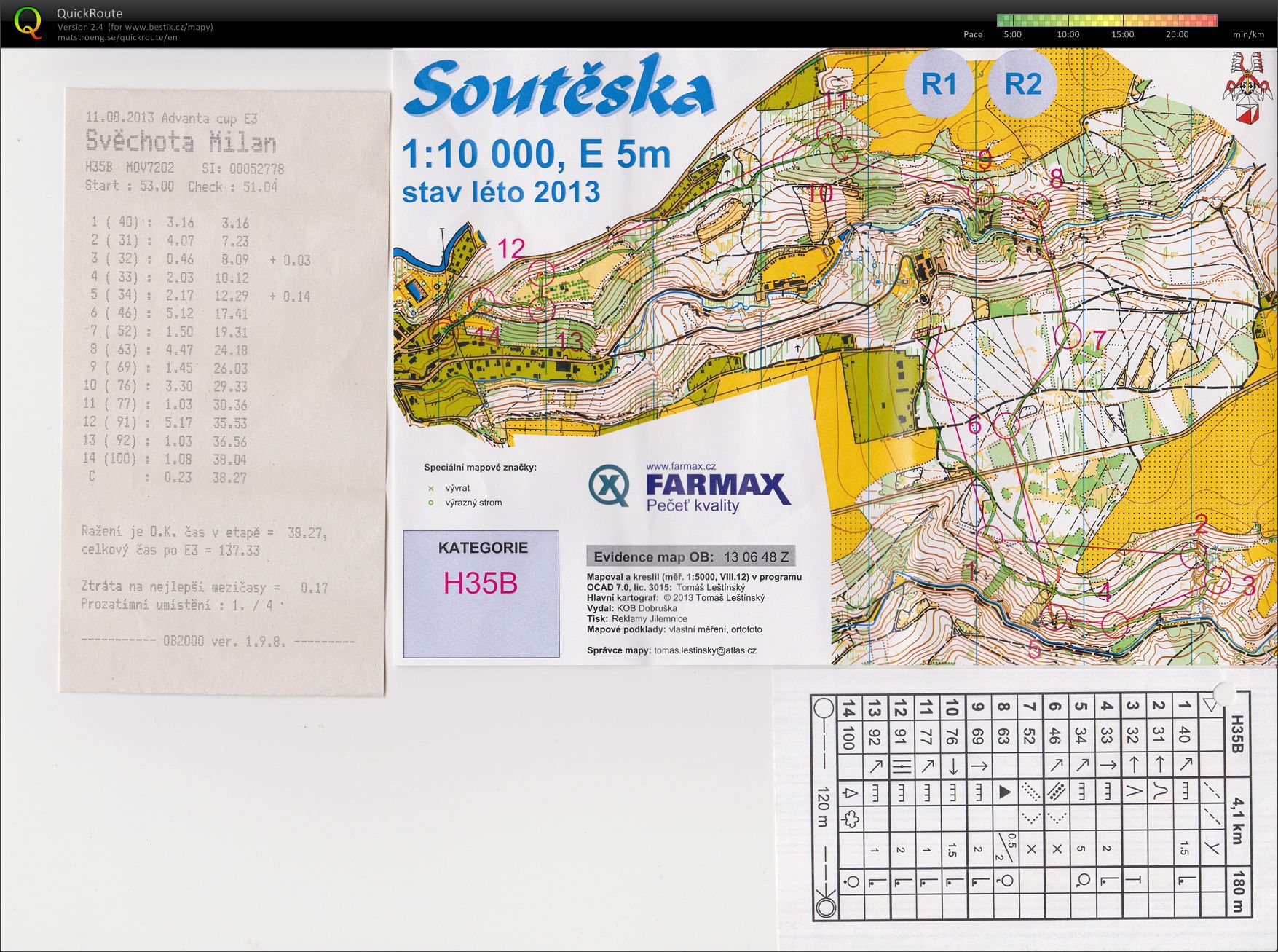Click the green vývrat legend symbol

430,489
